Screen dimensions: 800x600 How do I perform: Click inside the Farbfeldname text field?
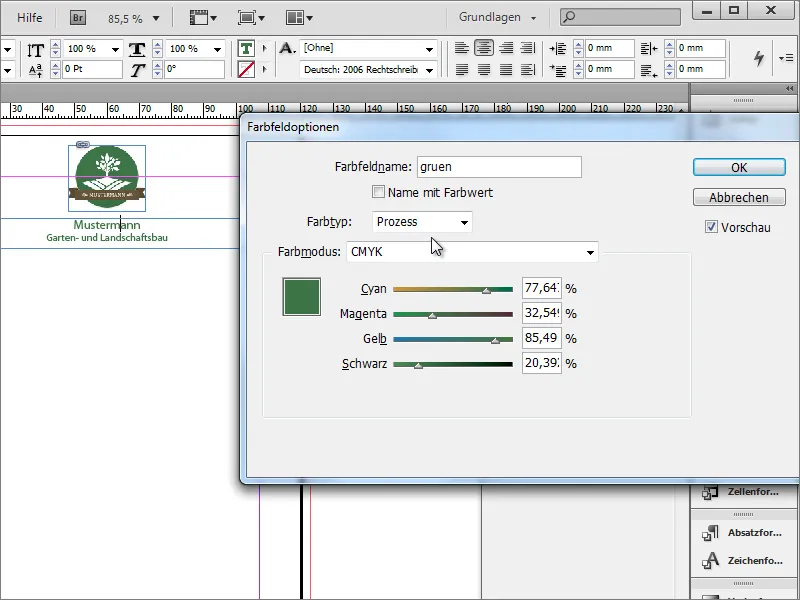point(498,167)
